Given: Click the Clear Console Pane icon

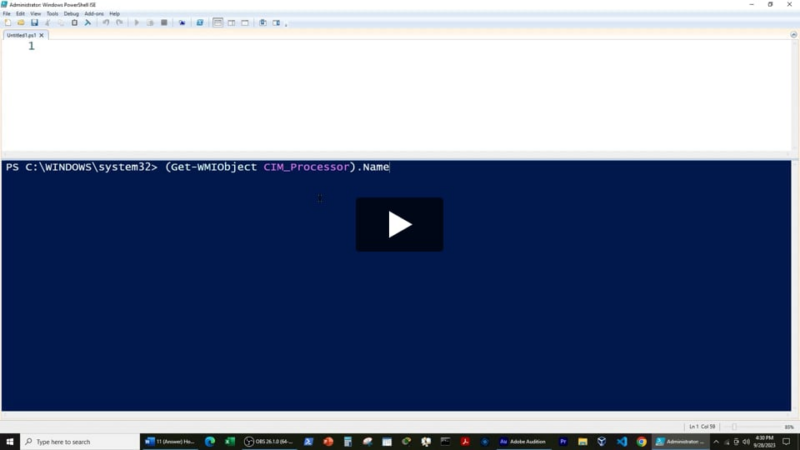Looking at the screenshot, I should (x=88, y=22).
